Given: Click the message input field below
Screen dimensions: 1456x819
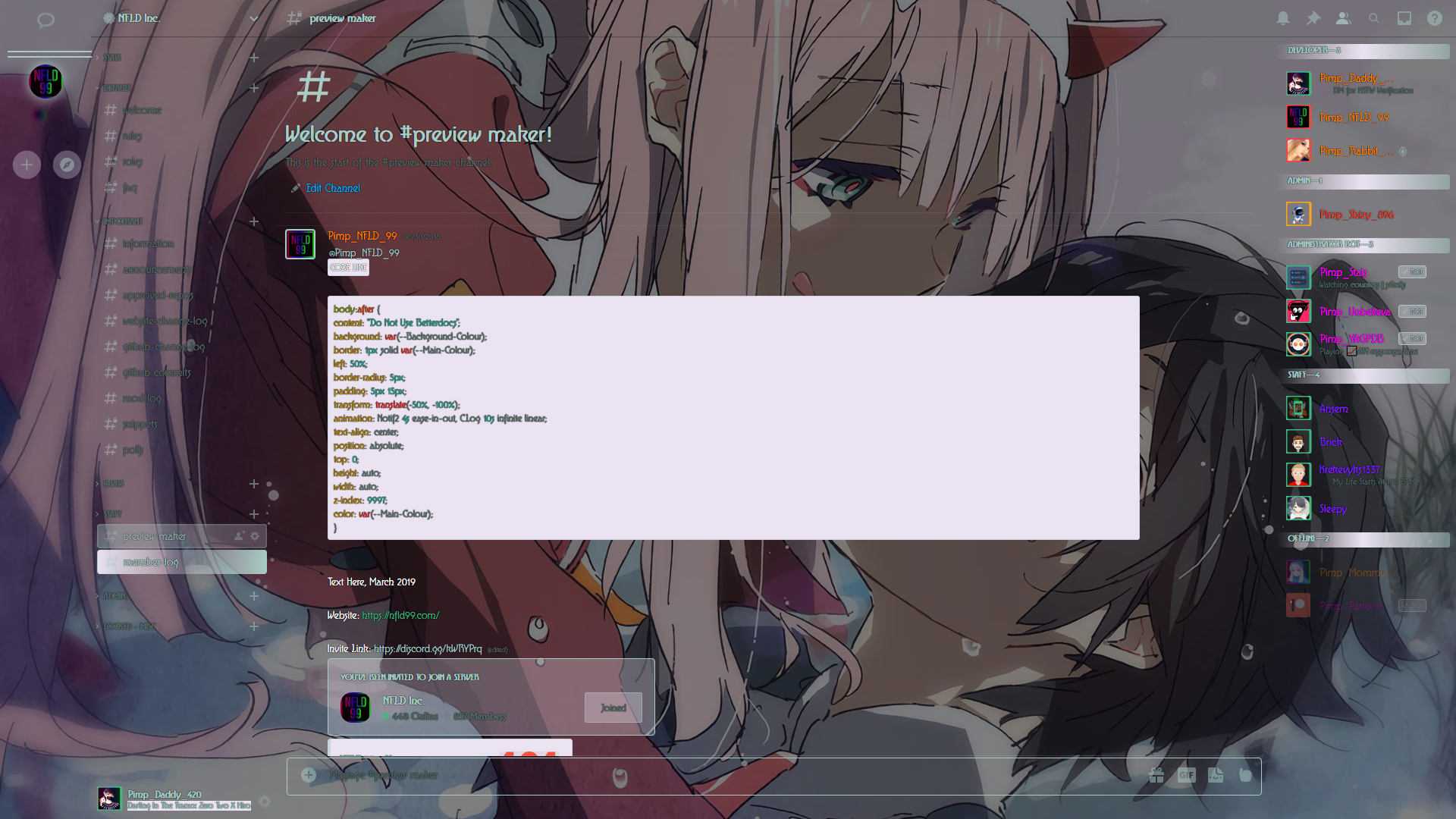Looking at the screenshot, I should 729,775.
